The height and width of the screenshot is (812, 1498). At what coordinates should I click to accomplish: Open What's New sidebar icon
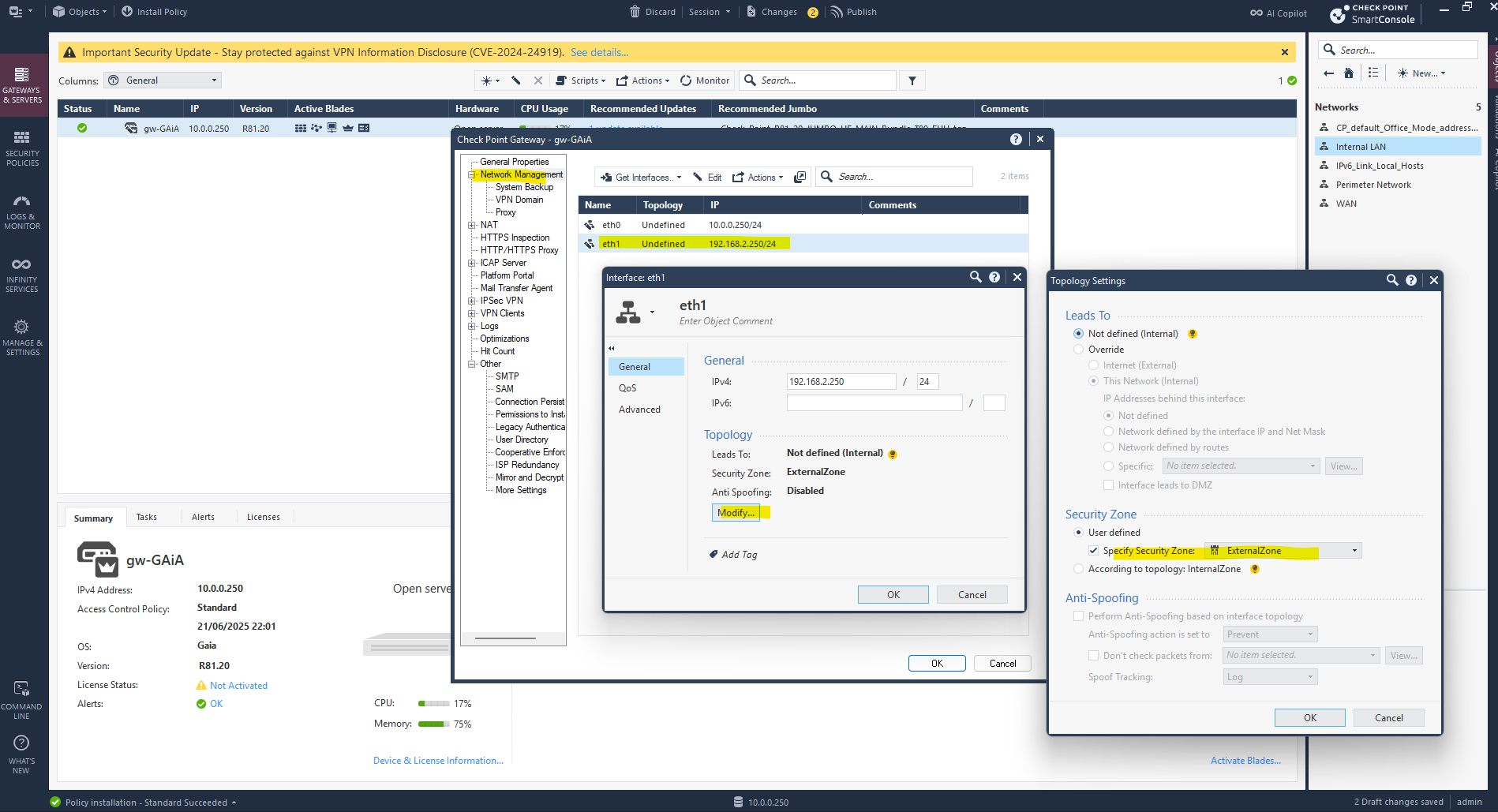22,754
